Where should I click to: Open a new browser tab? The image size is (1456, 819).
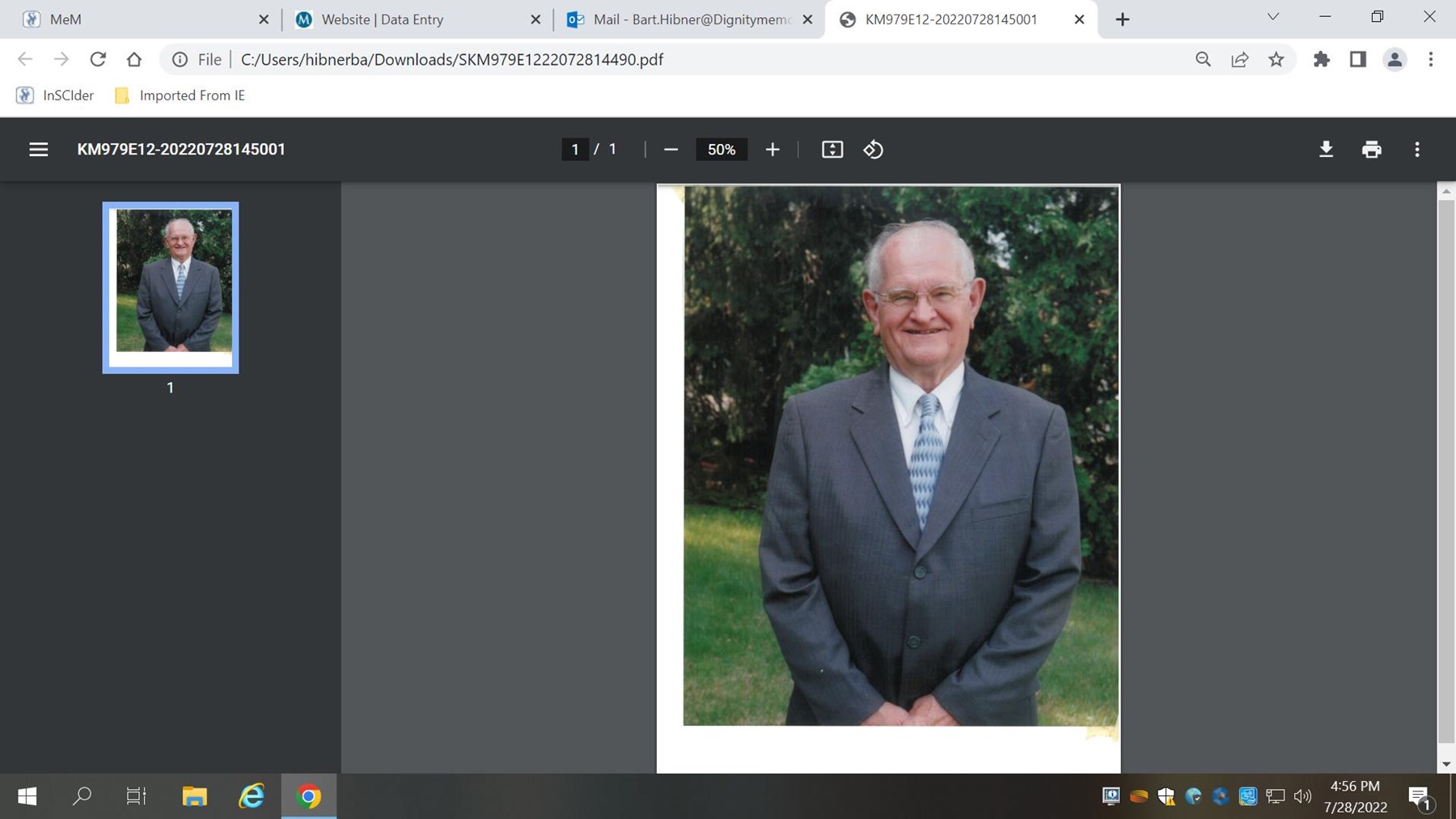point(1122,19)
